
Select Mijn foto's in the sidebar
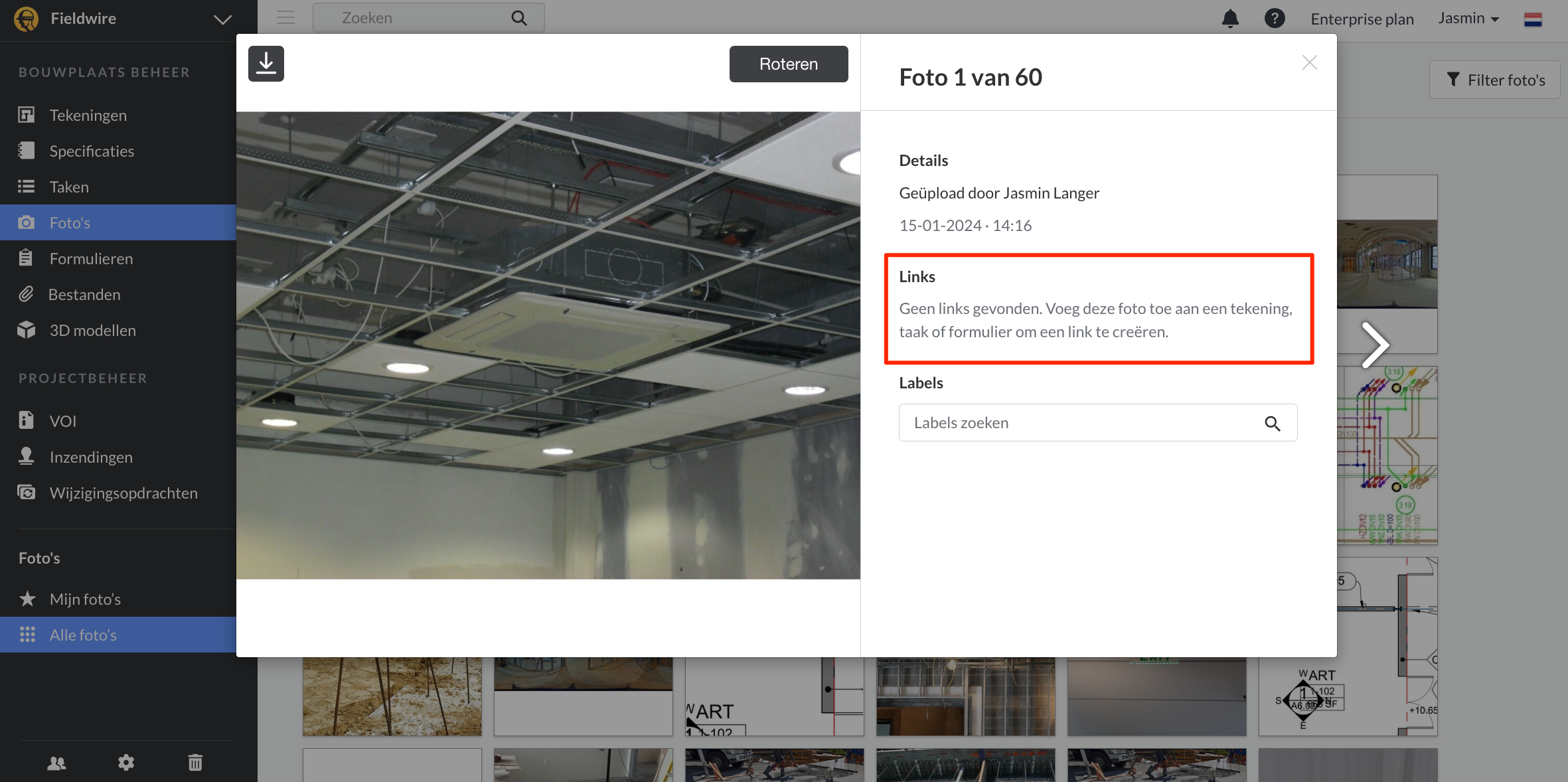[x=85, y=599]
